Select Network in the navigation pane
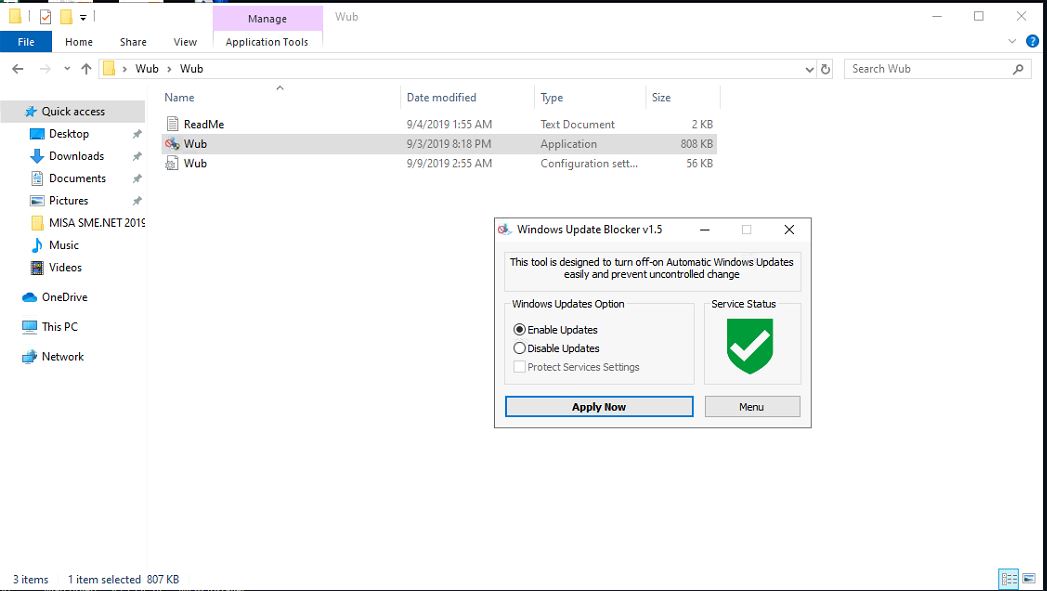1047x591 pixels. click(x=63, y=357)
